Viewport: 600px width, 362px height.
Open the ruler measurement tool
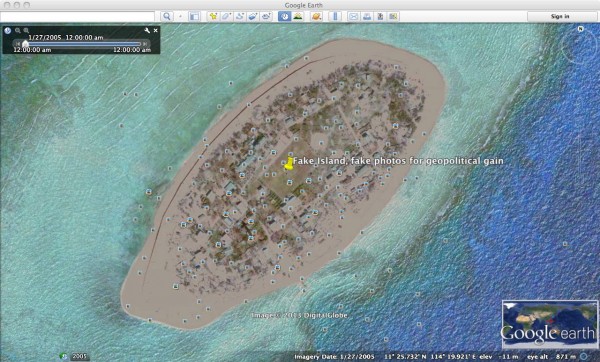335,16
